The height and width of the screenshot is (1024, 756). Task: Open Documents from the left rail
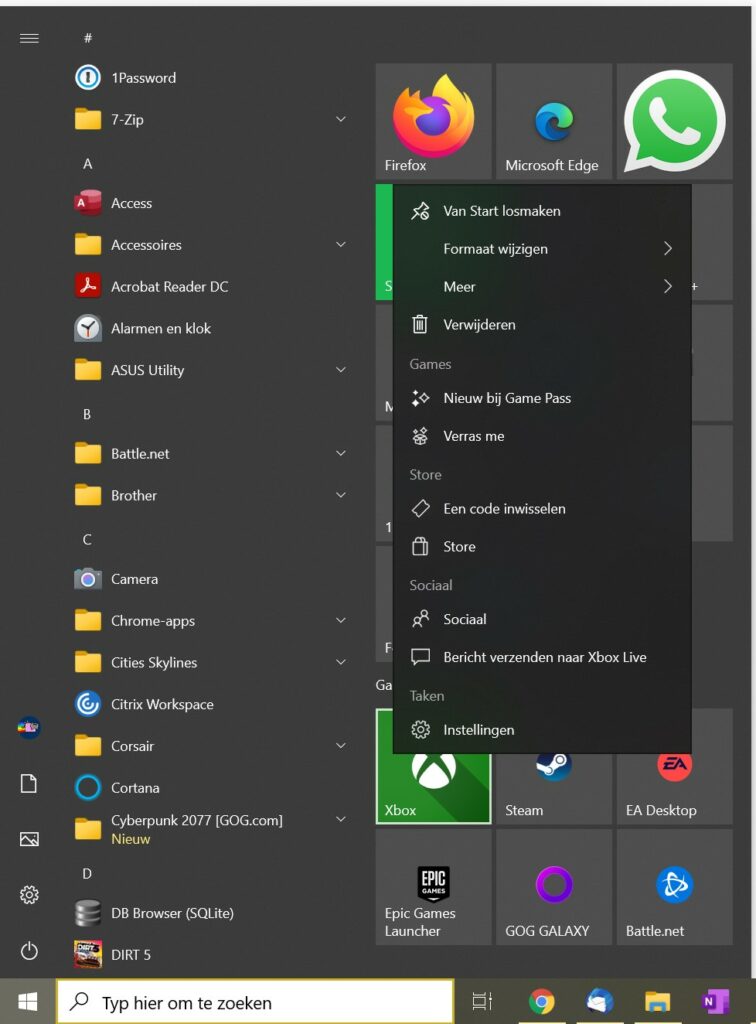click(x=29, y=783)
